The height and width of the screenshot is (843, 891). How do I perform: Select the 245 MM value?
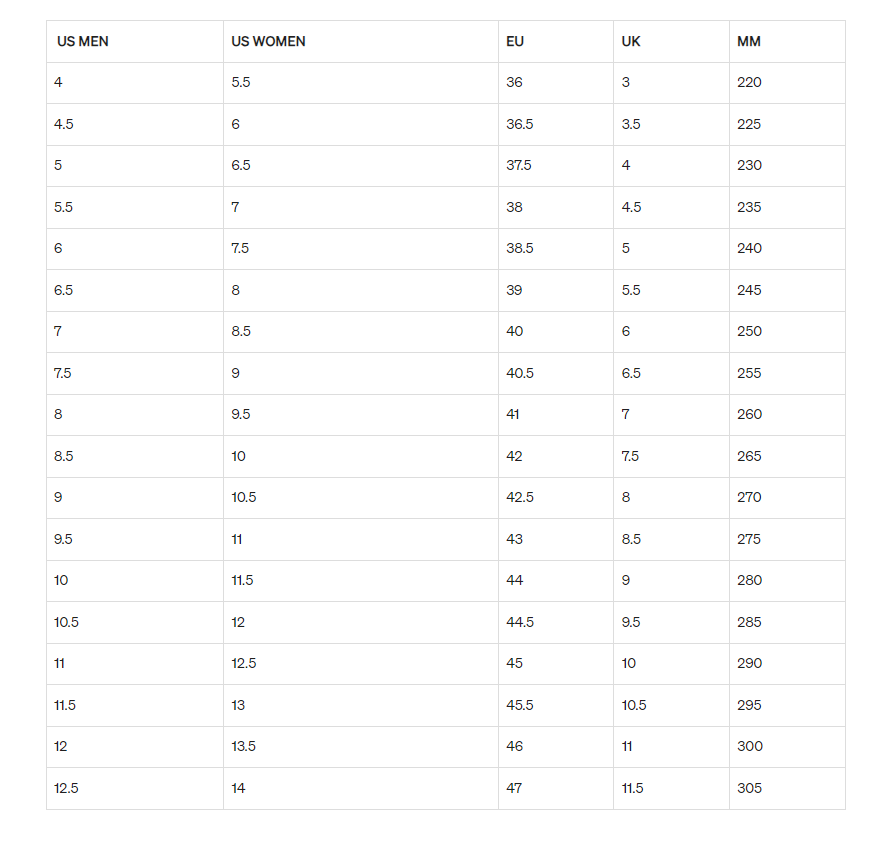[x=749, y=290]
